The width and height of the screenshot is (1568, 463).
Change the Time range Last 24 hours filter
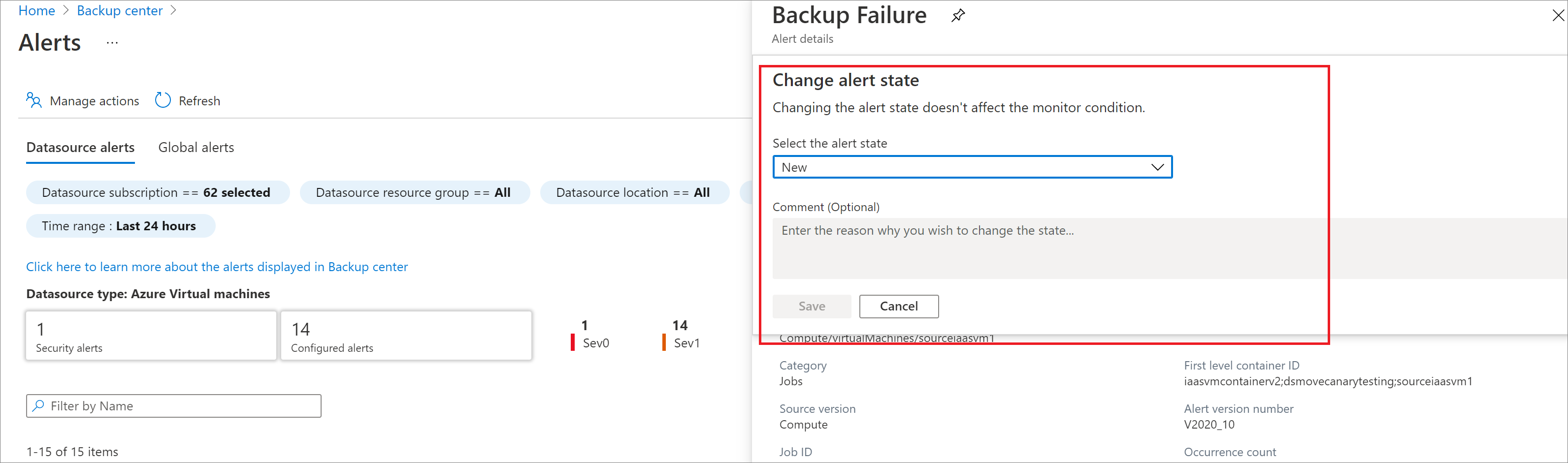pyautogui.click(x=120, y=226)
